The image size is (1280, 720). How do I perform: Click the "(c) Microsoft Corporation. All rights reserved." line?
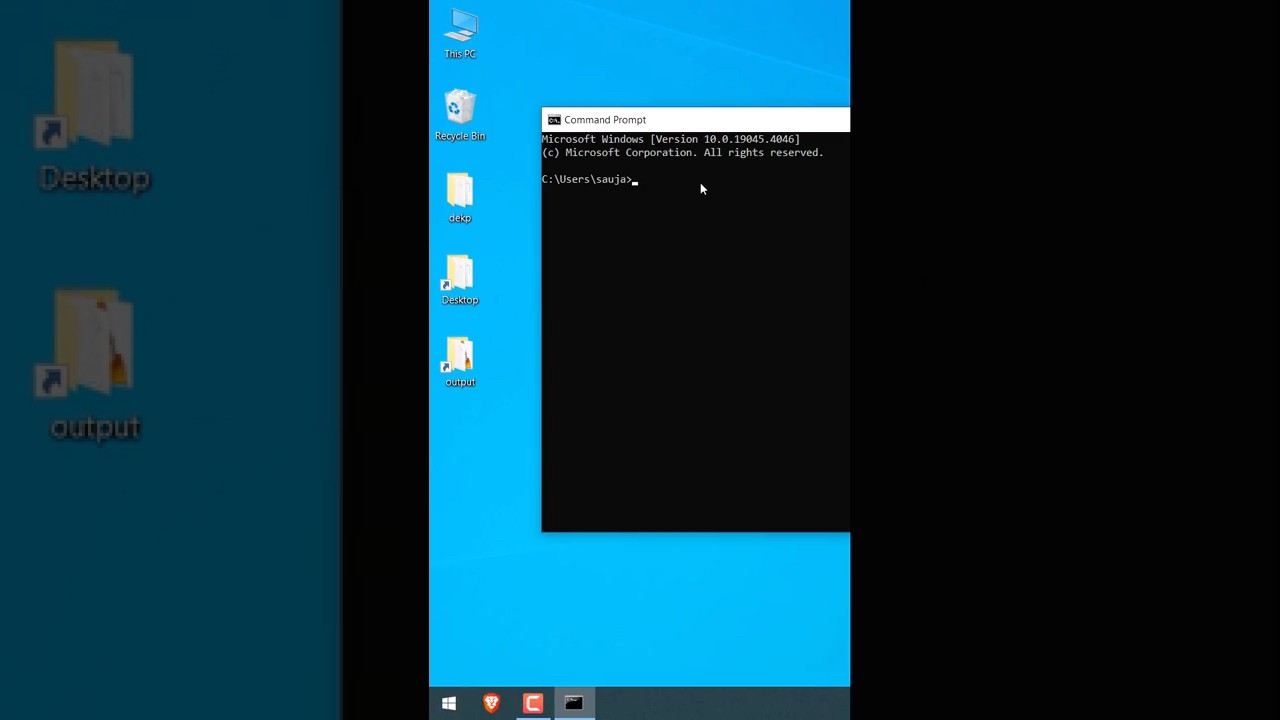point(683,153)
